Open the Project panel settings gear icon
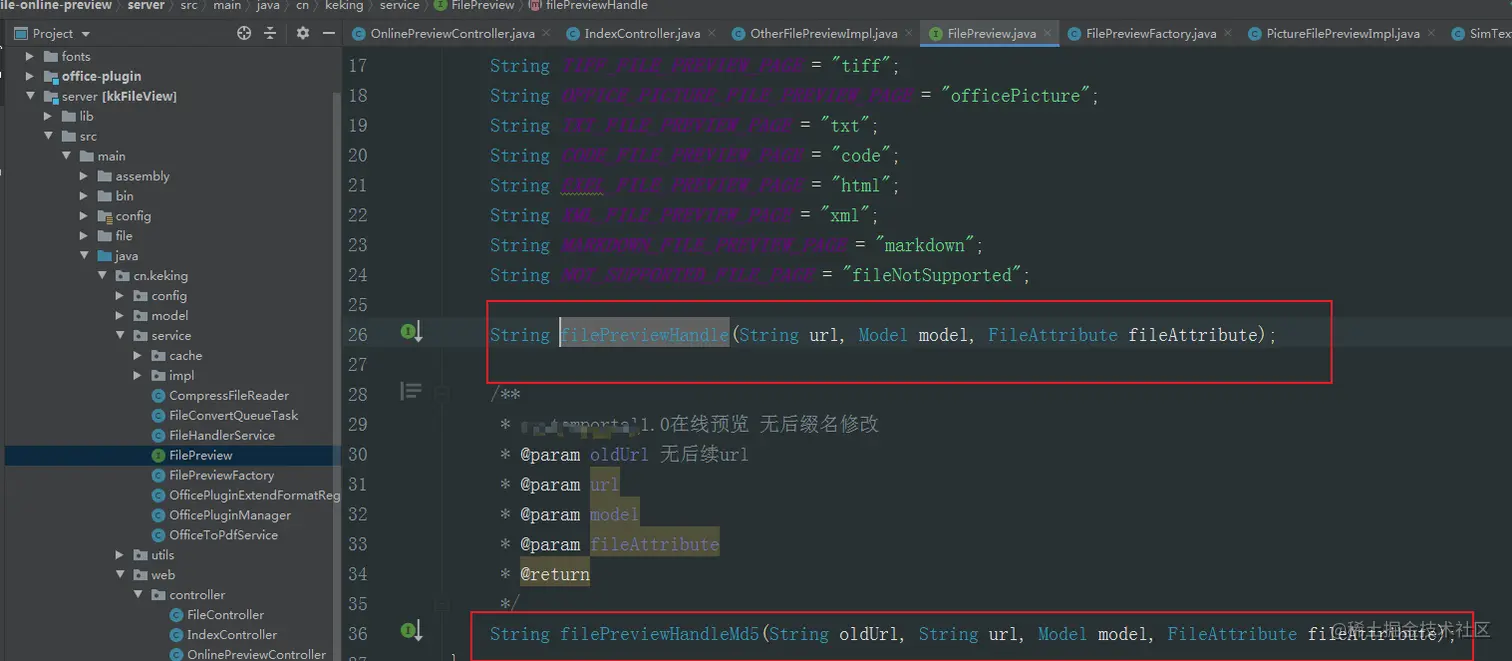This screenshot has width=1512, height=661. click(302, 32)
